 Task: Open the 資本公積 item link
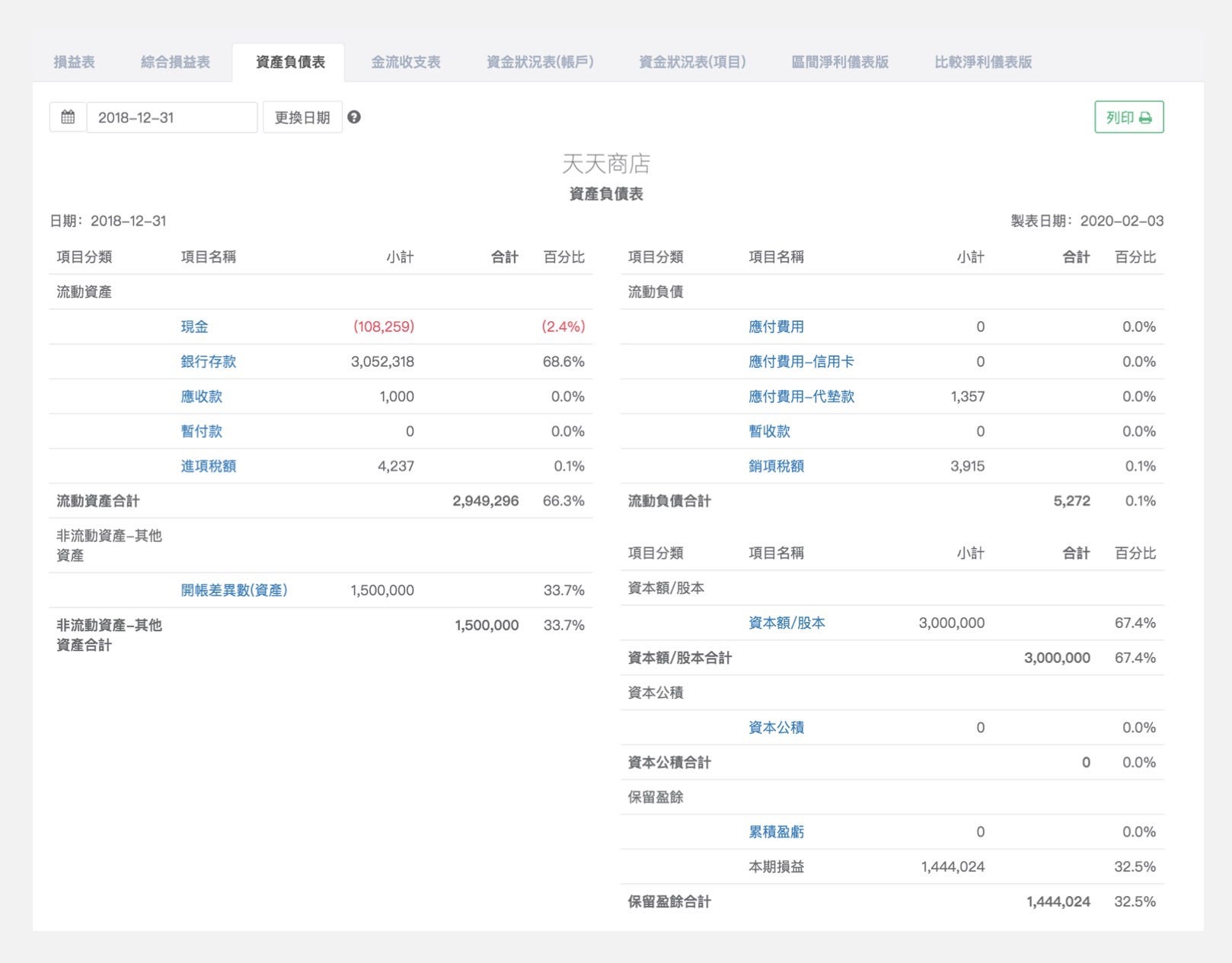click(776, 728)
